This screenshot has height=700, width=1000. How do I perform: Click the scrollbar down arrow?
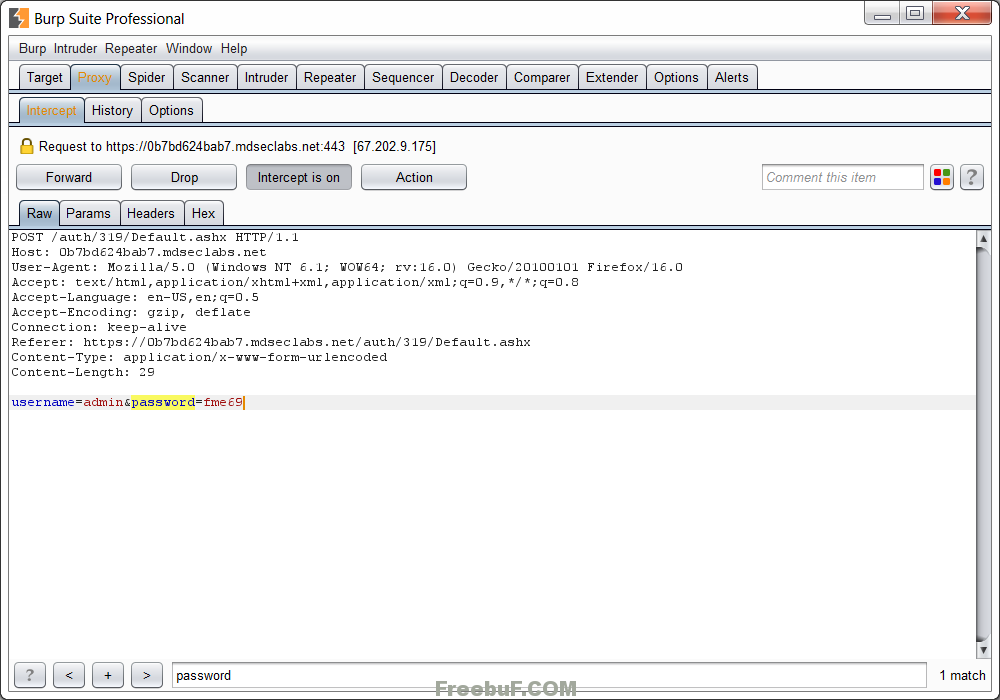point(983,650)
